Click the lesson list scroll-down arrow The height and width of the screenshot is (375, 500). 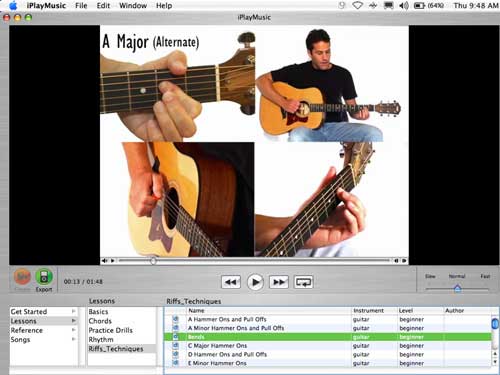coord(495,361)
